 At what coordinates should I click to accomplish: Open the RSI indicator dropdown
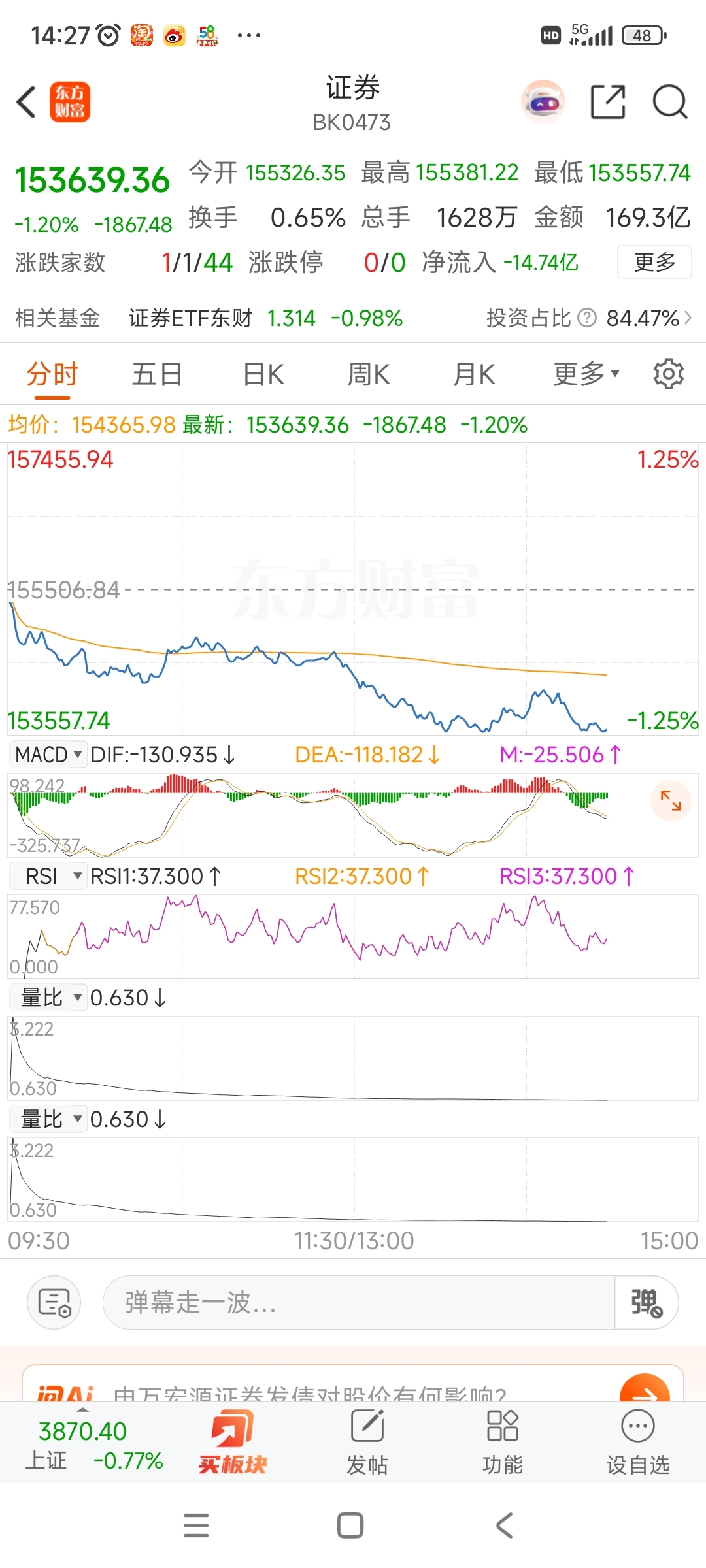[48, 876]
